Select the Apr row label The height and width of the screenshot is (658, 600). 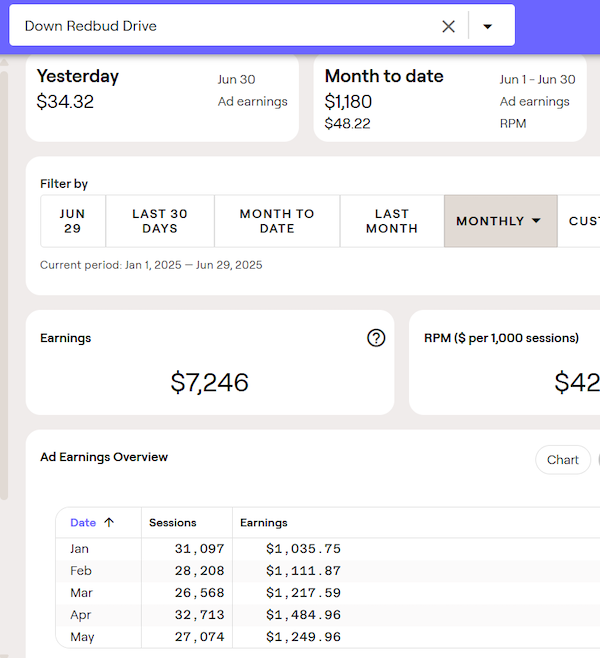[80, 615]
